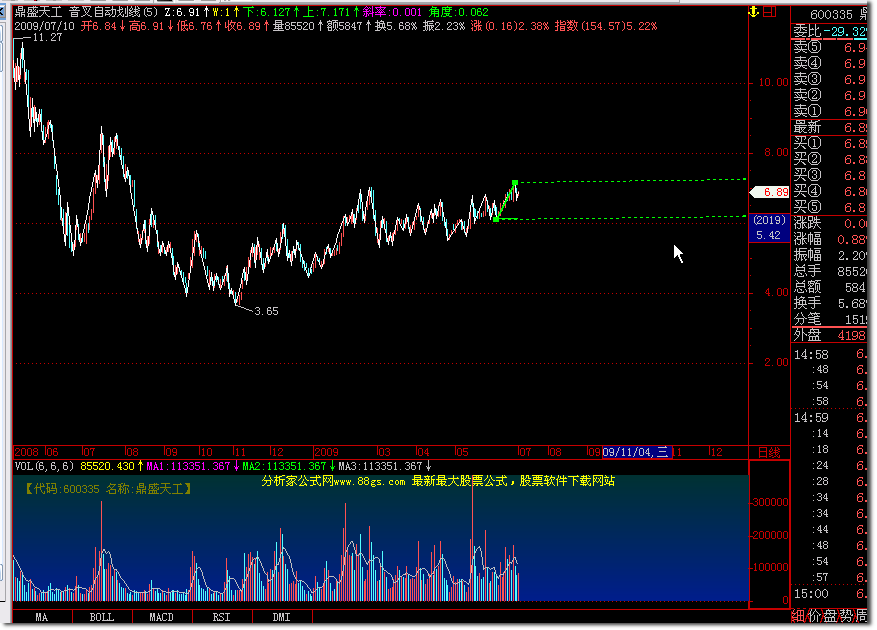Open the DMI indicator tab
Screen dimensions: 877x630
point(281,617)
